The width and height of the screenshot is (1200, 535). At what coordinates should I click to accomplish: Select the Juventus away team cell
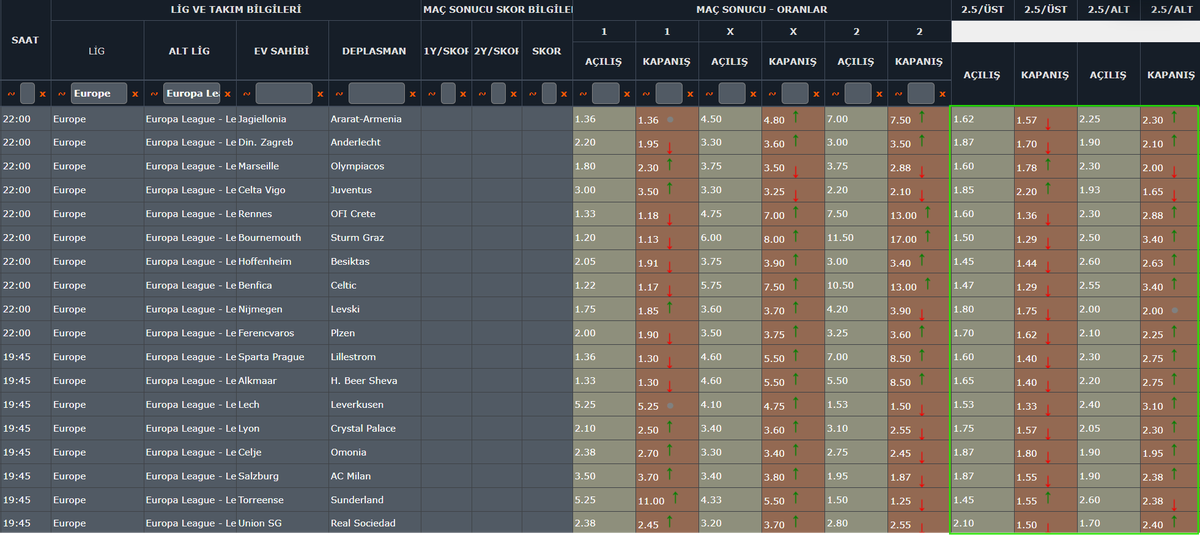(x=375, y=190)
